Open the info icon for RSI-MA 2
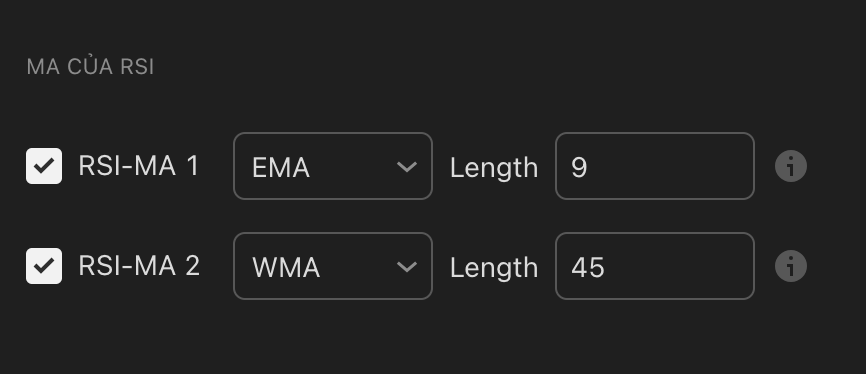The height and width of the screenshot is (374, 866). pyautogui.click(x=791, y=266)
